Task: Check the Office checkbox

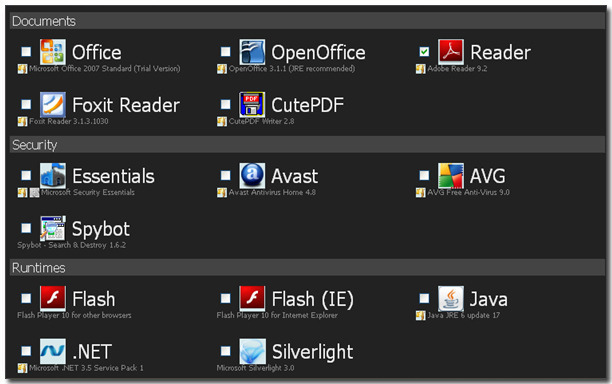Action: 26,52
